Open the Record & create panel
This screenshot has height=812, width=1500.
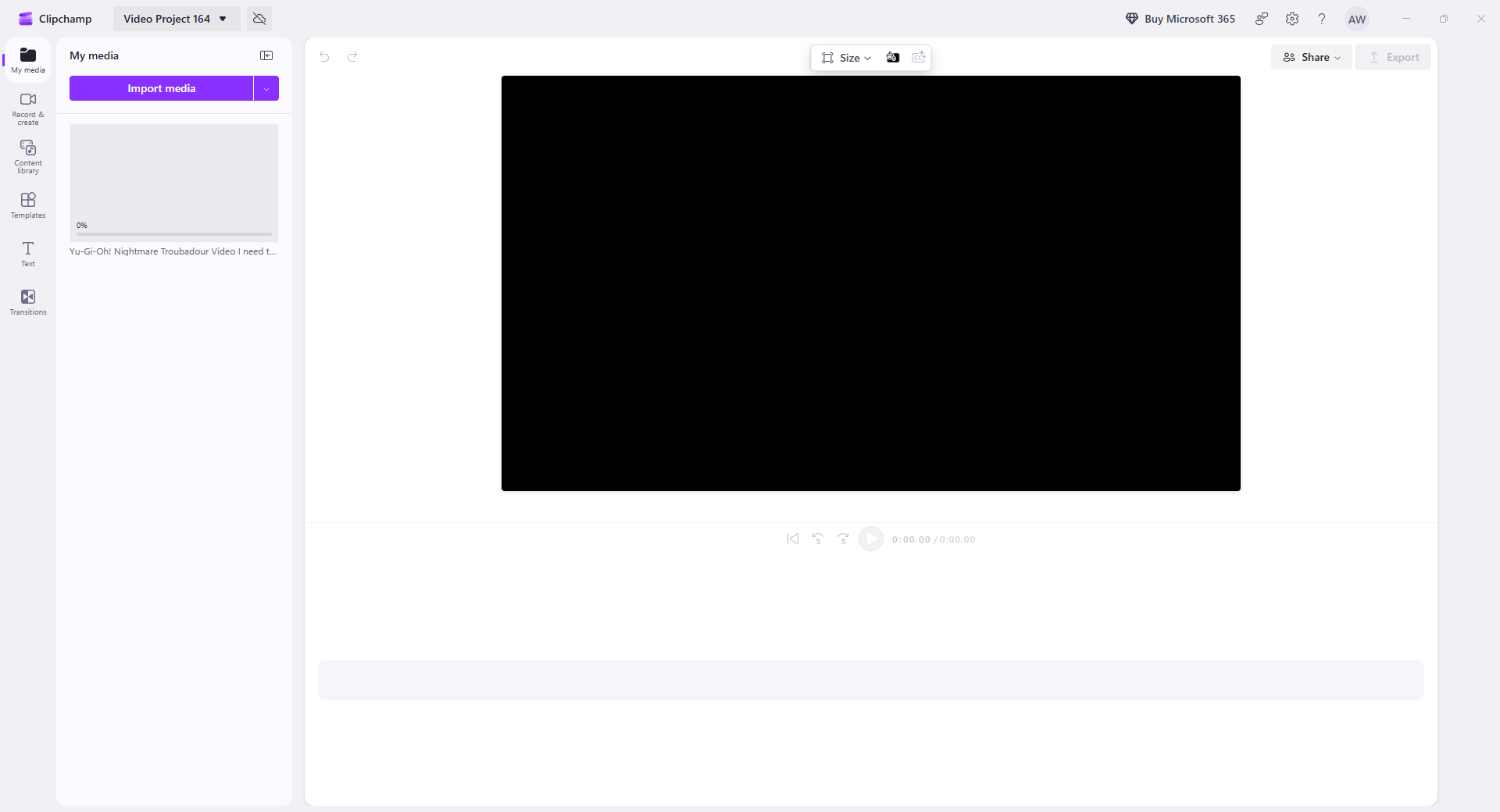point(28,109)
